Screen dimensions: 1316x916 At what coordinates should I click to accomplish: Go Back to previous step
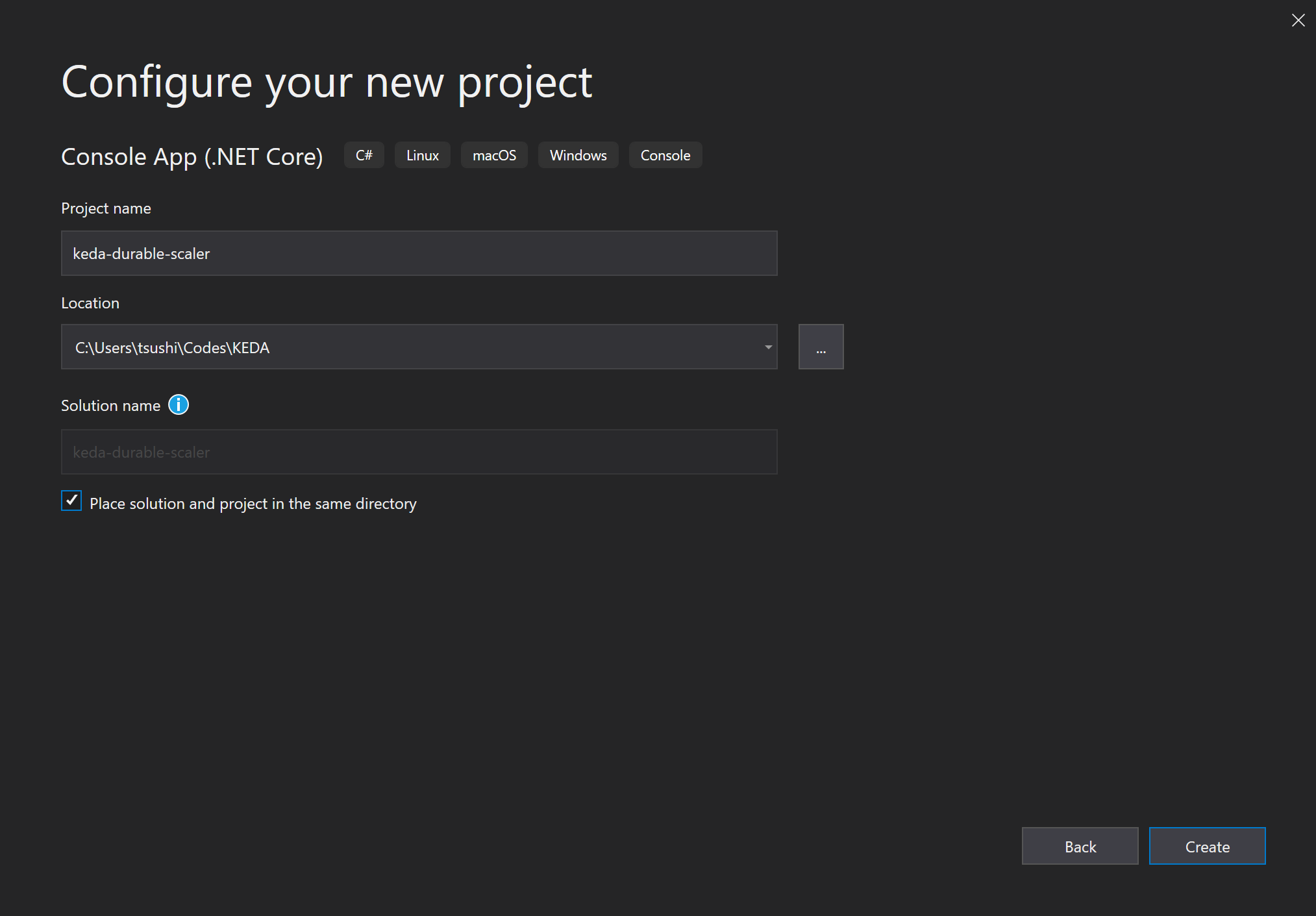coord(1080,847)
